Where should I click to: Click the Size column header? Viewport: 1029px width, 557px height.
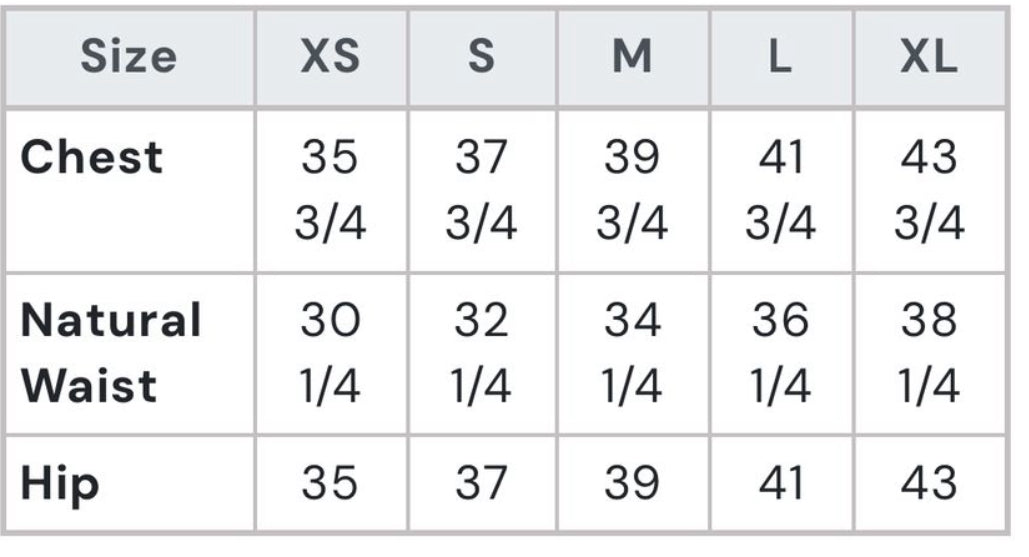(x=128, y=58)
